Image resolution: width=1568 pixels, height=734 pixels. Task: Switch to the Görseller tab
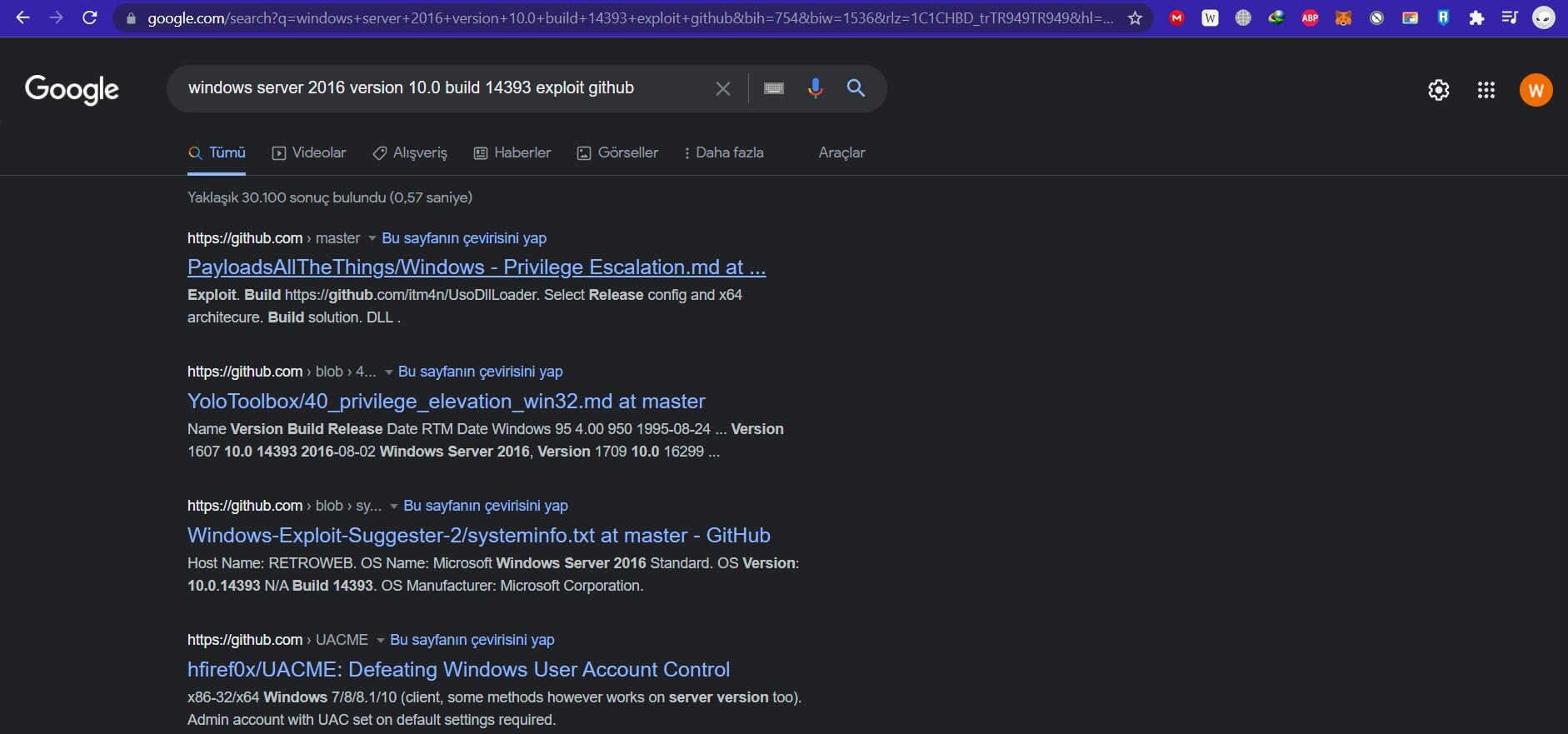(617, 152)
